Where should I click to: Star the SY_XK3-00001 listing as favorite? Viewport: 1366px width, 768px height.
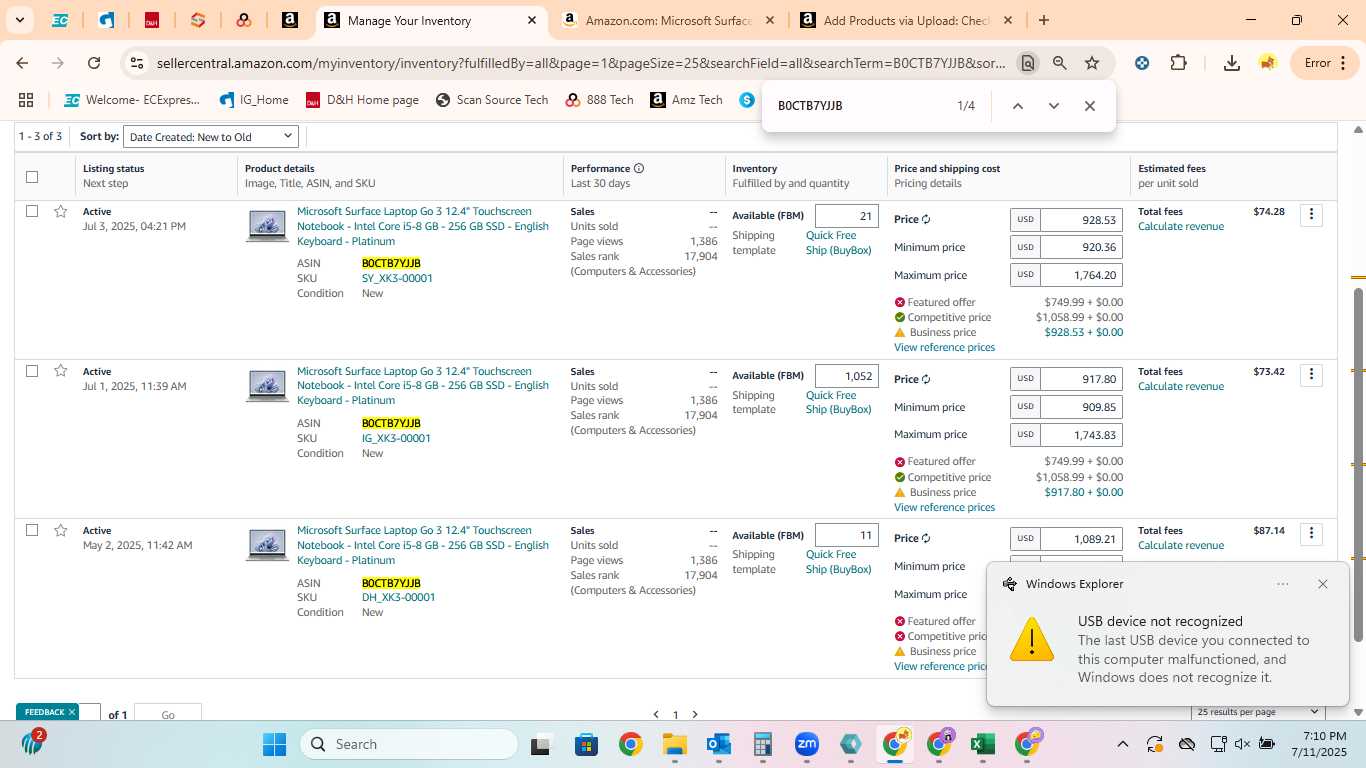61,211
